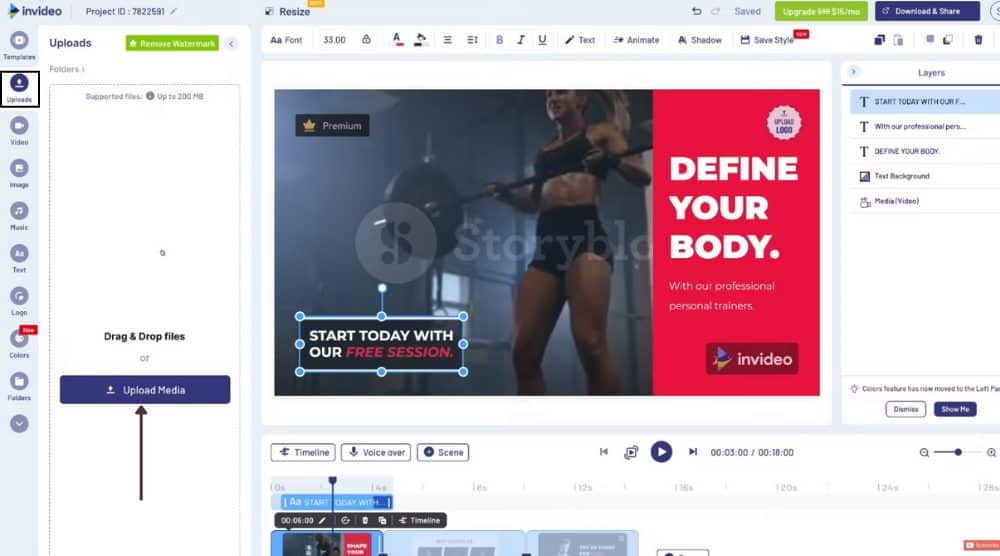Open the Logo sidebar panel
The width and height of the screenshot is (1000, 556).
[19, 302]
